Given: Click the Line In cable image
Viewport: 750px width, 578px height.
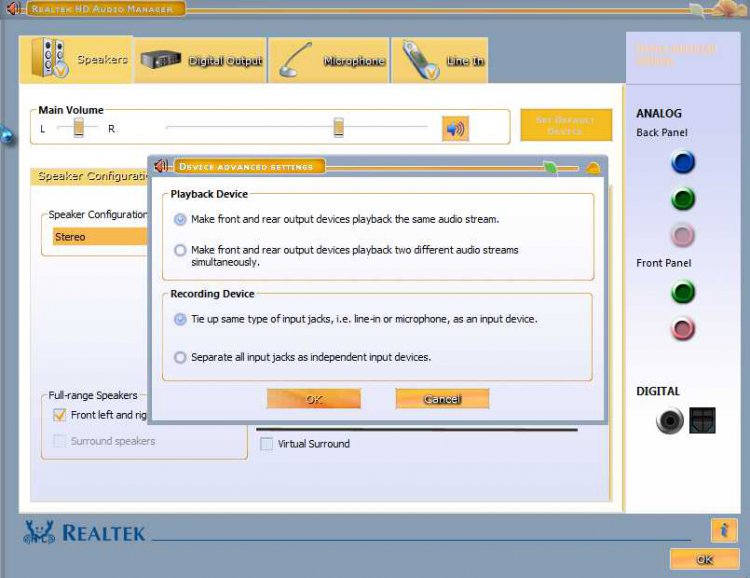Looking at the screenshot, I should (421, 60).
